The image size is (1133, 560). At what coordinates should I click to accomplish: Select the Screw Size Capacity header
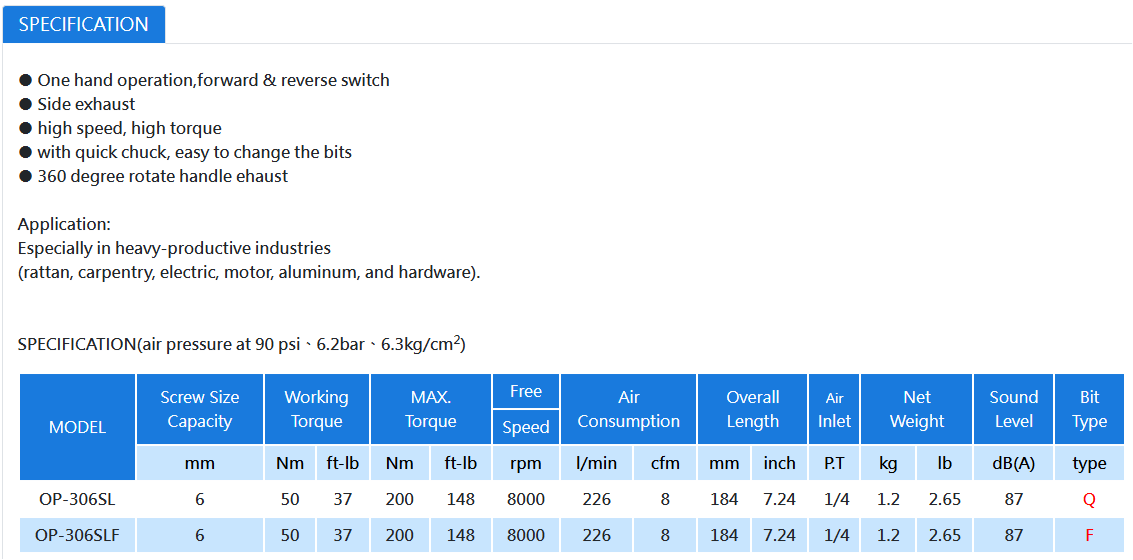pos(199,409)
